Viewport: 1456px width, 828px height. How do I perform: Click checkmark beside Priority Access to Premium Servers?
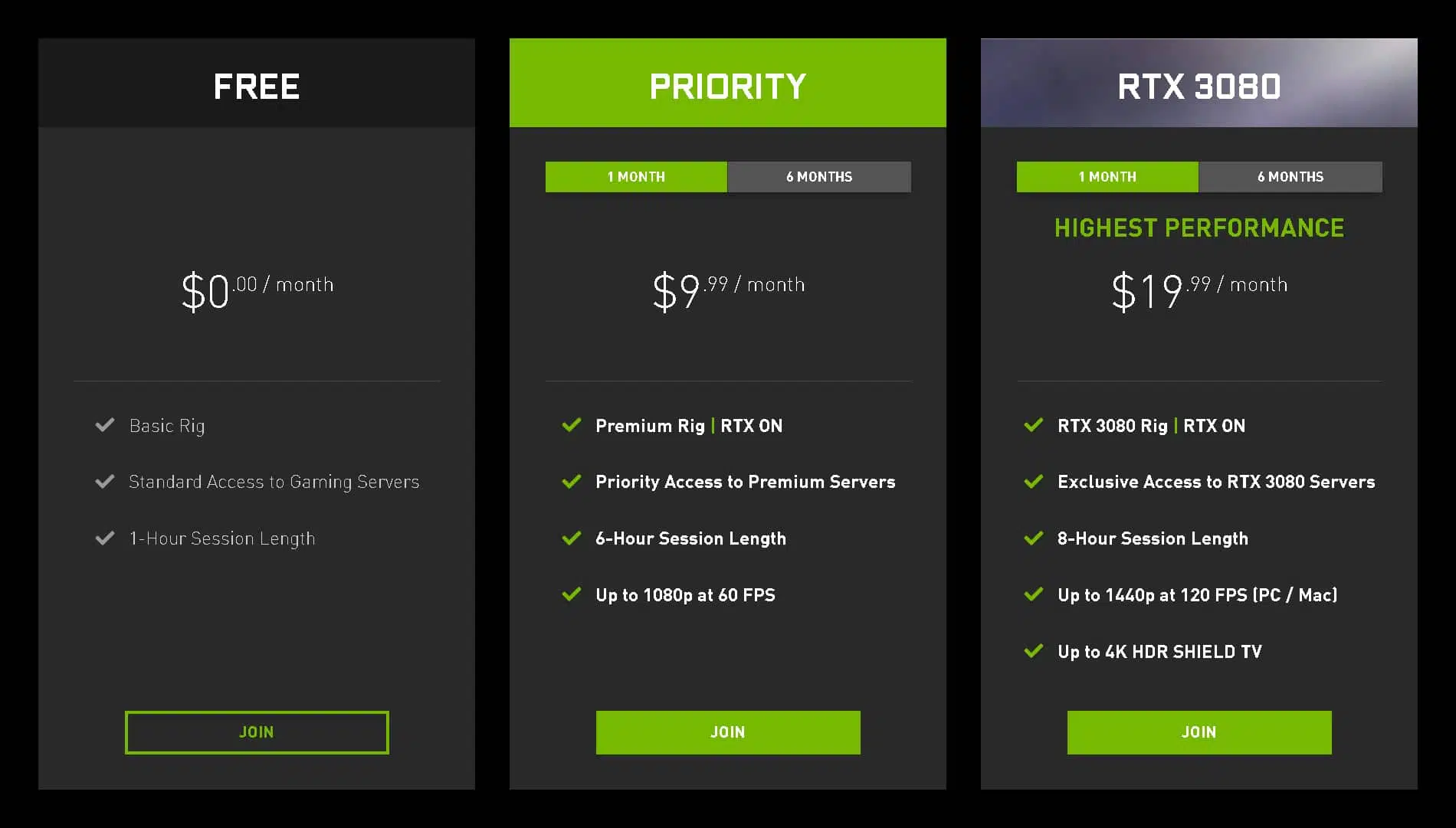coord(572,481)
